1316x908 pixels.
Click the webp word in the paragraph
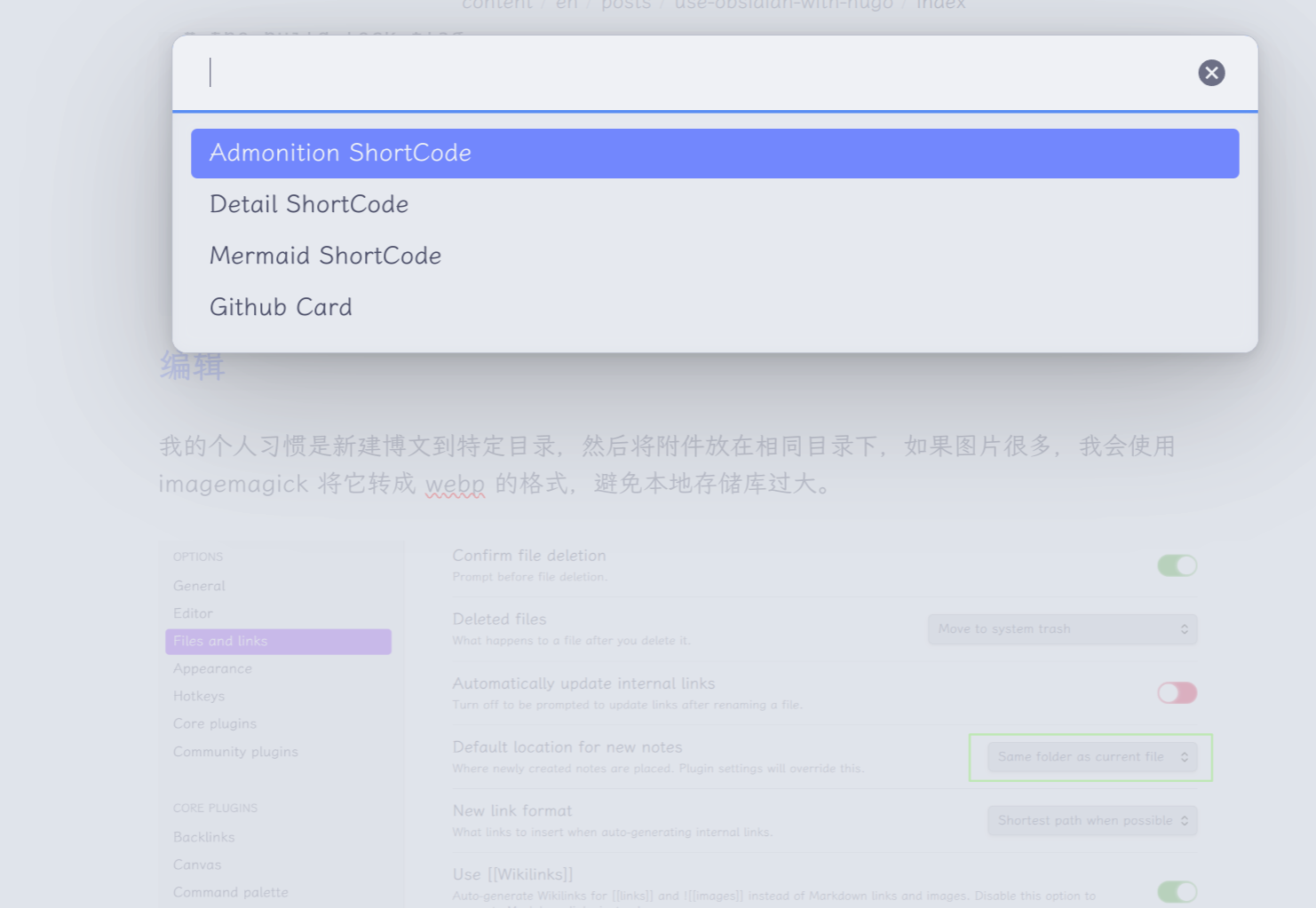(x=455, y=484)
